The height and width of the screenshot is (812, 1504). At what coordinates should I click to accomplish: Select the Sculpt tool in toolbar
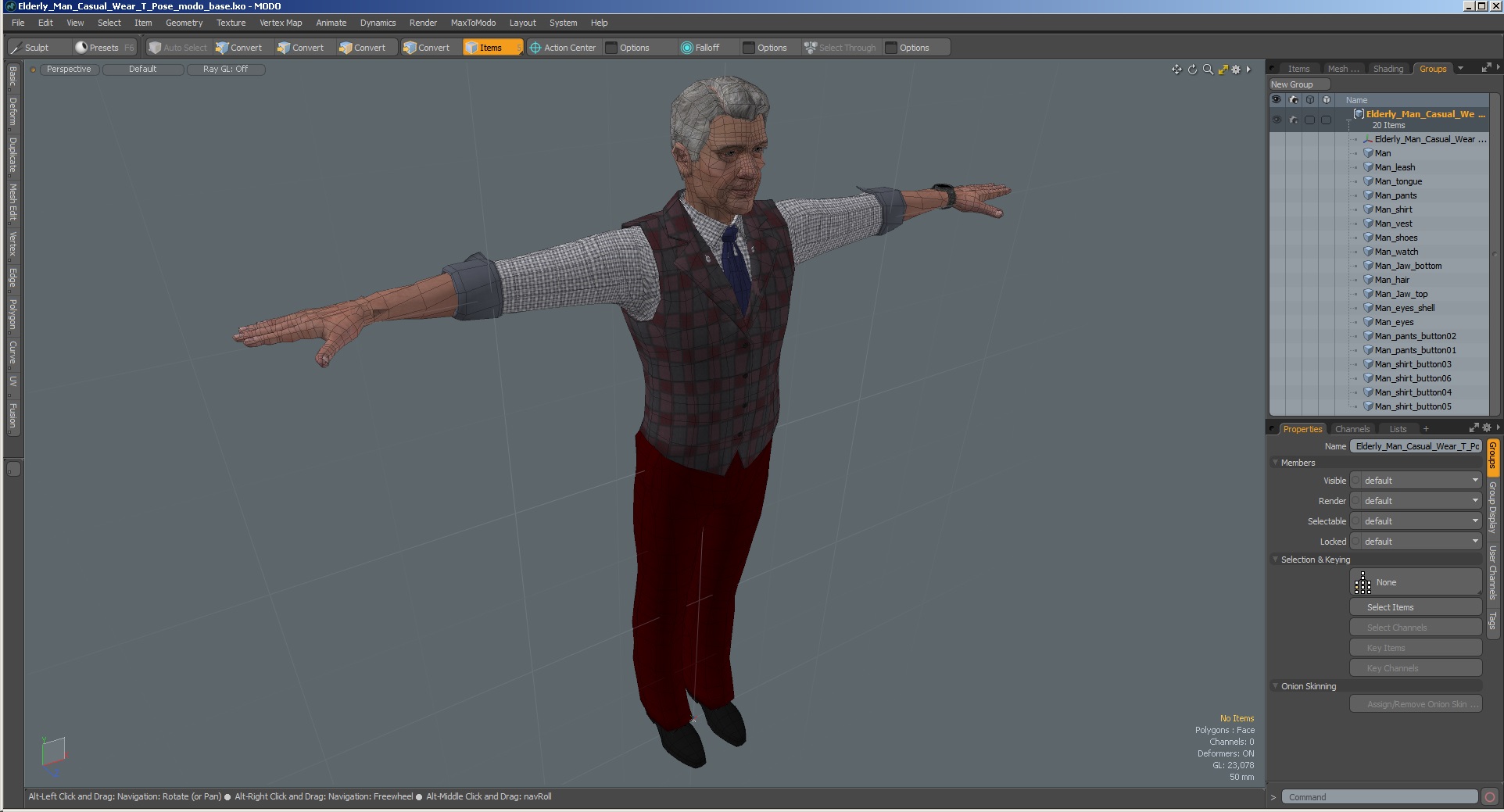click(x=31, y=48)
